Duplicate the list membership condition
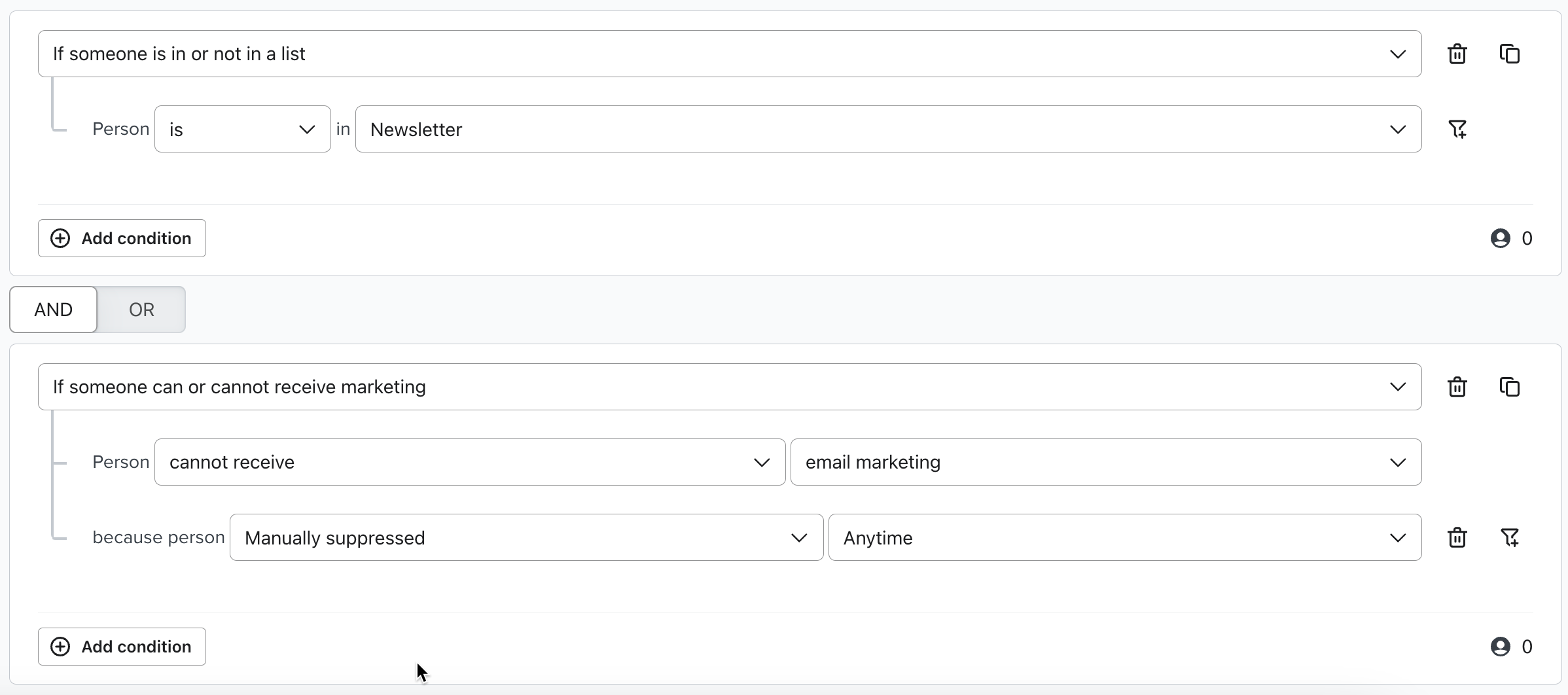This screenshot has width=1568, height=695. [x=1510, y=54]
